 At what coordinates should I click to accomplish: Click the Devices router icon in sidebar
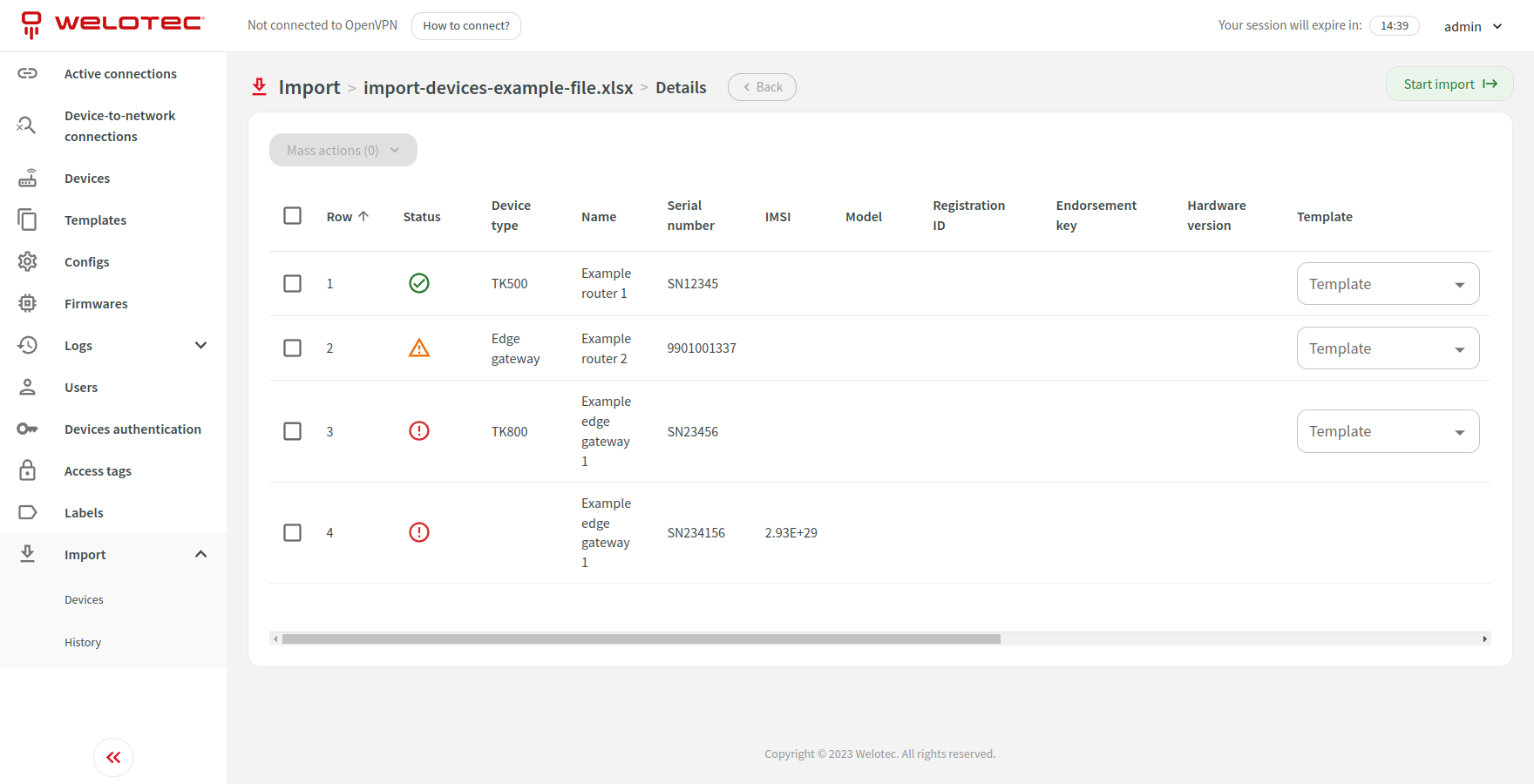point(28,179)
